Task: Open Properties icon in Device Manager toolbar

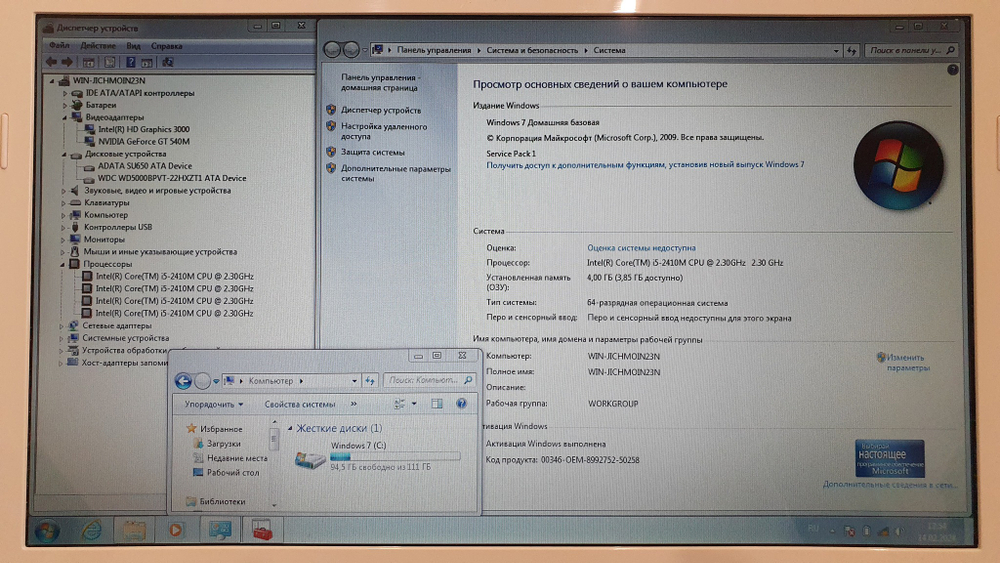Action: point(110,62)
